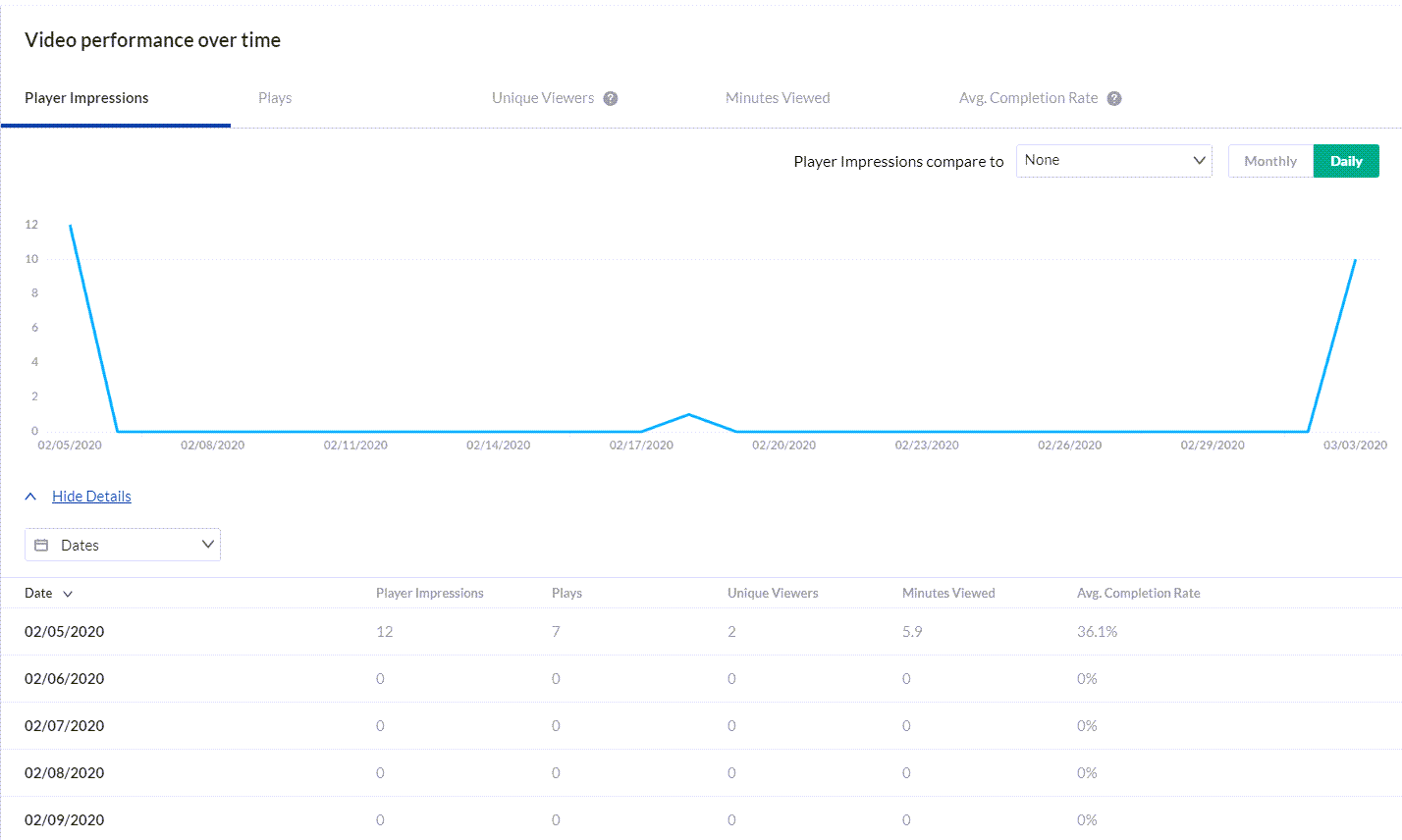This screenshot has height=840, width=1402.
Task: Click the compare-to dropdown arrow
Action: 1199,160
